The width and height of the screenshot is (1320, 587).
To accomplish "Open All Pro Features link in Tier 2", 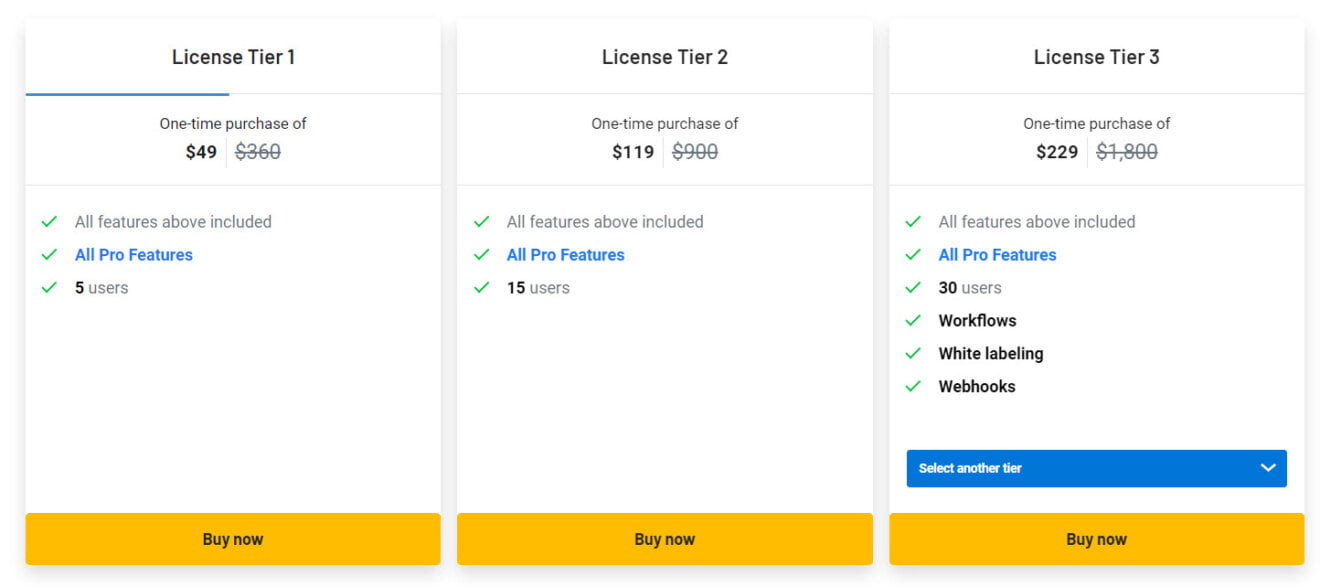I will point(566,255).
